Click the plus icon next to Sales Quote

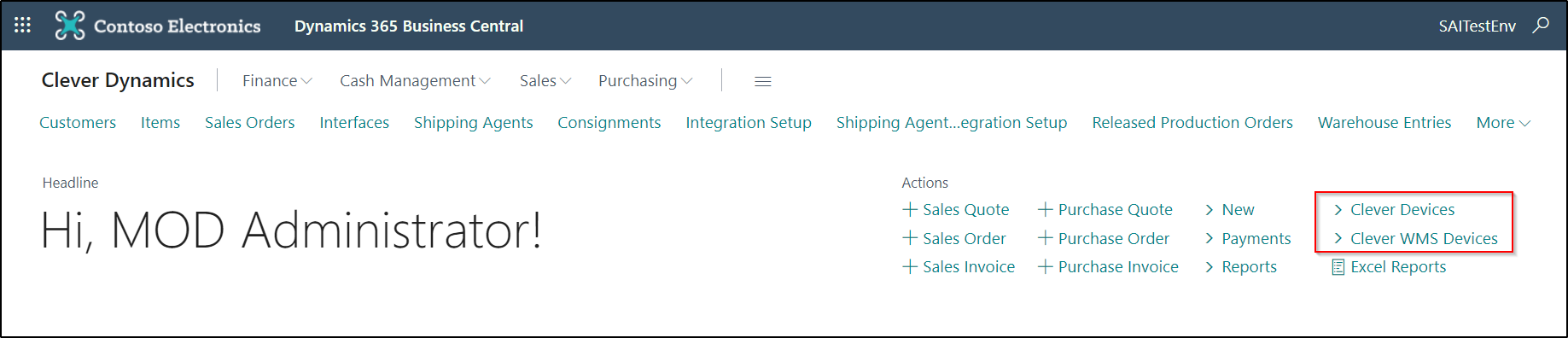click(x=910, y=209)
